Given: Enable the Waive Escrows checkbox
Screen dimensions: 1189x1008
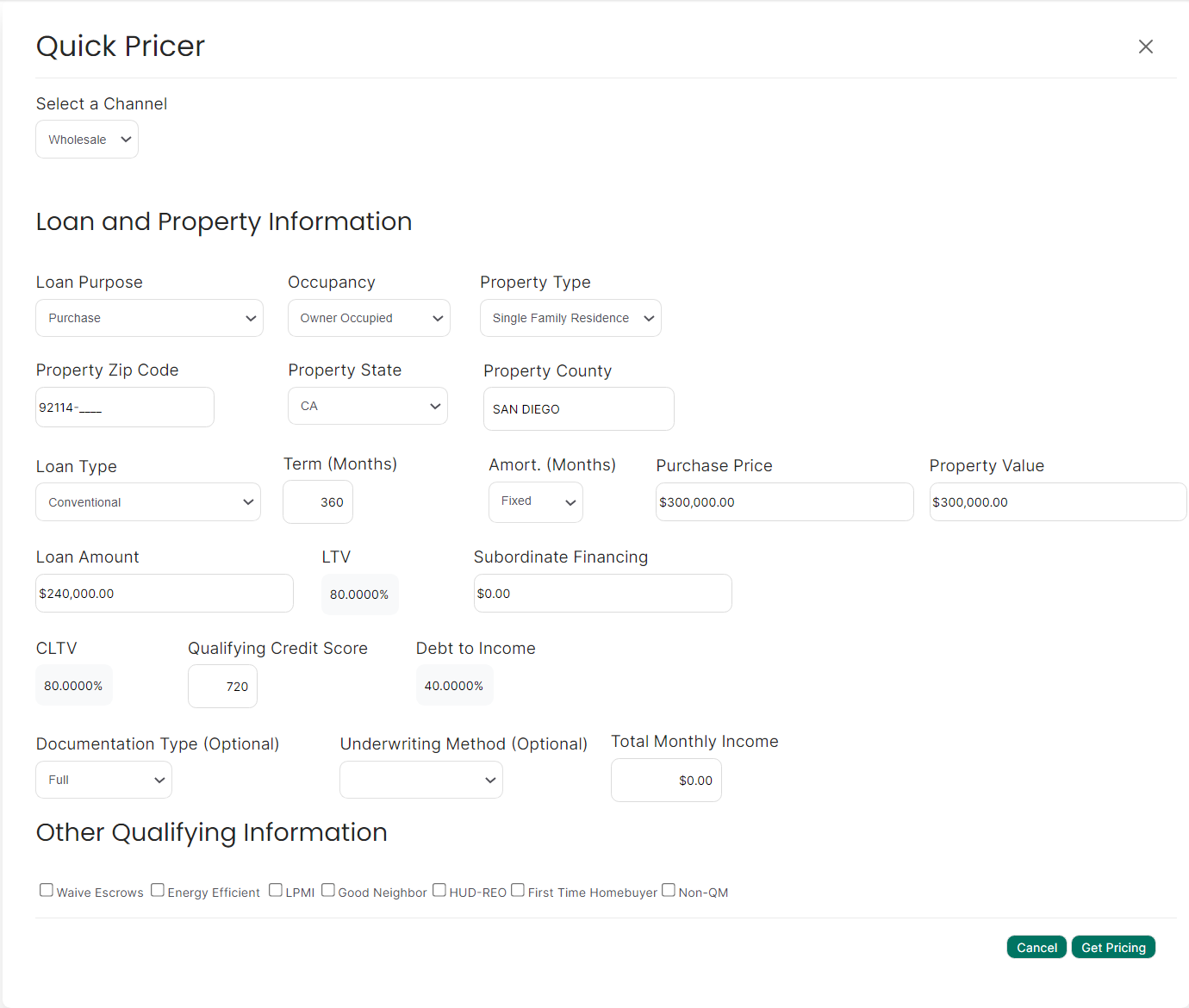Looking at the screenshot, I should [x=46, y=889].
